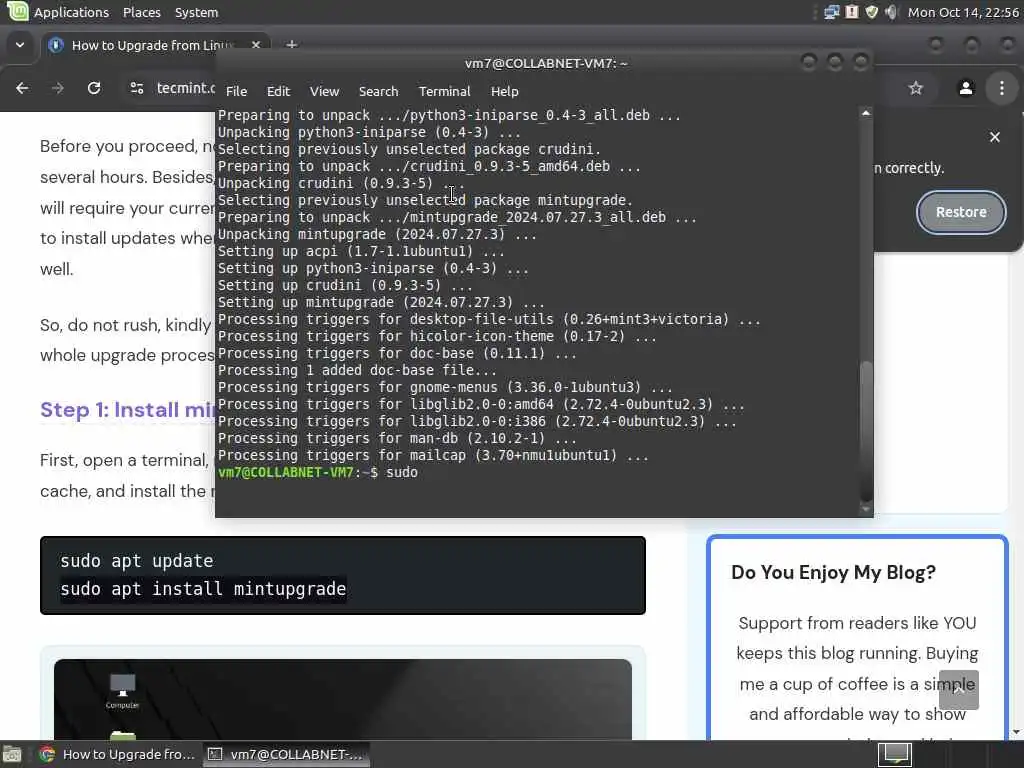1024x768 pixels.
Task: Click 'Setting up mintupgrade' terminal line
Action: pos(381,302)
